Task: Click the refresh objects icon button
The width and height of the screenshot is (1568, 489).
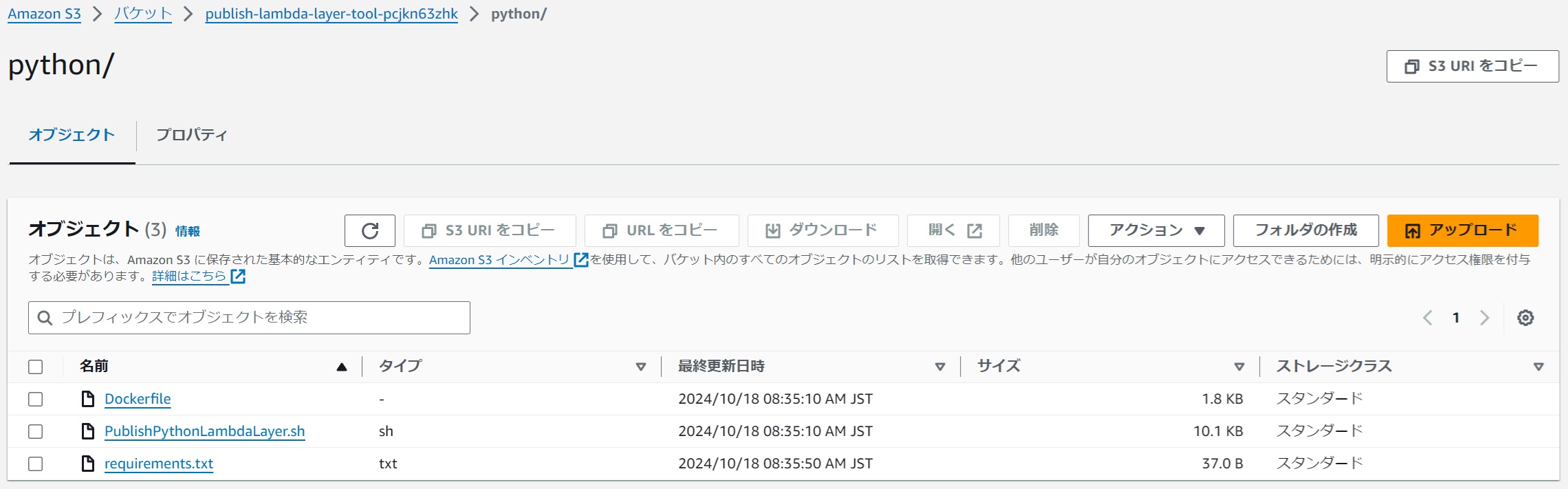Action: coord(370,230)
